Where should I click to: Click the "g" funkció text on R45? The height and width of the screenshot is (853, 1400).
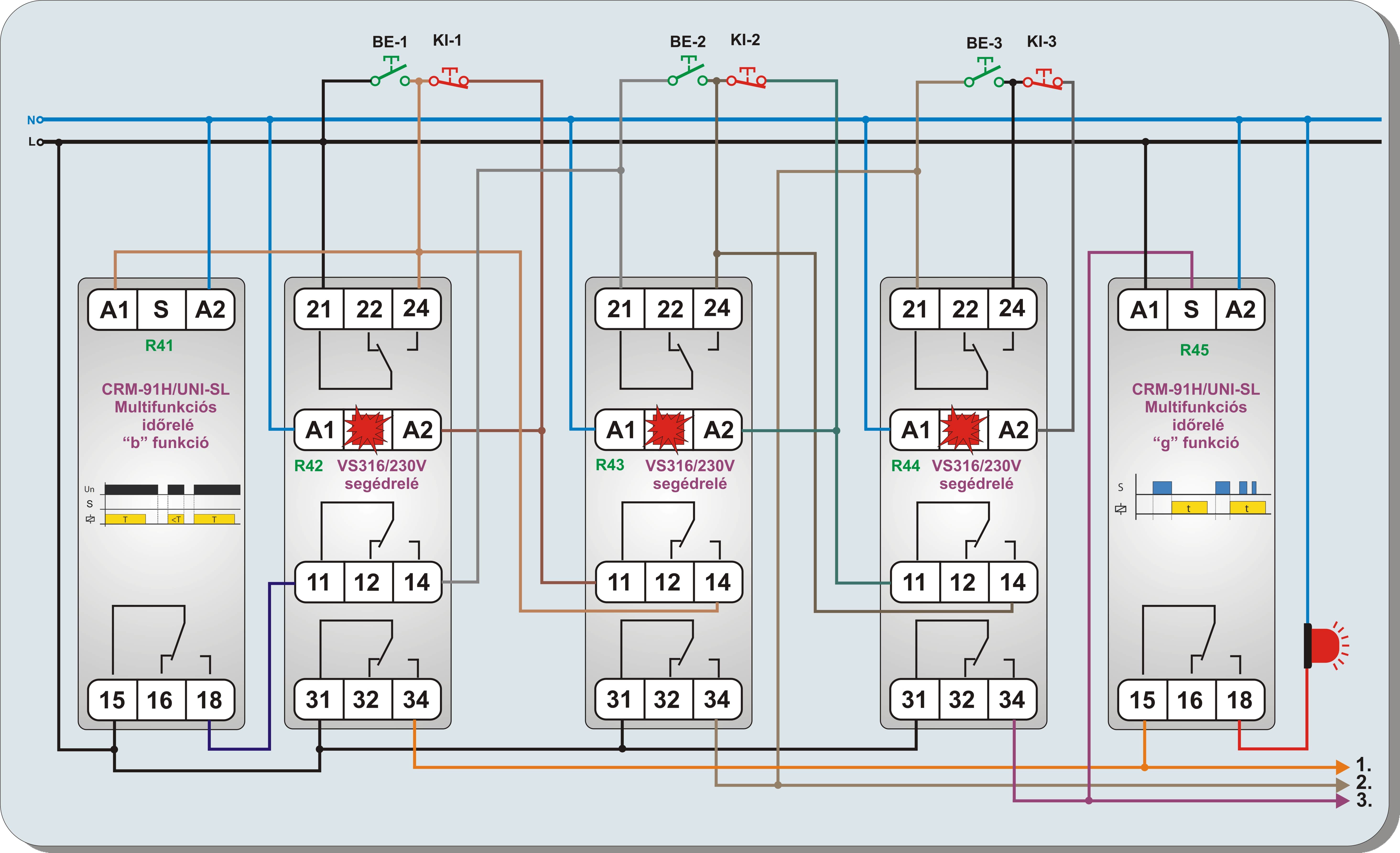click(x=1196, y=443)
